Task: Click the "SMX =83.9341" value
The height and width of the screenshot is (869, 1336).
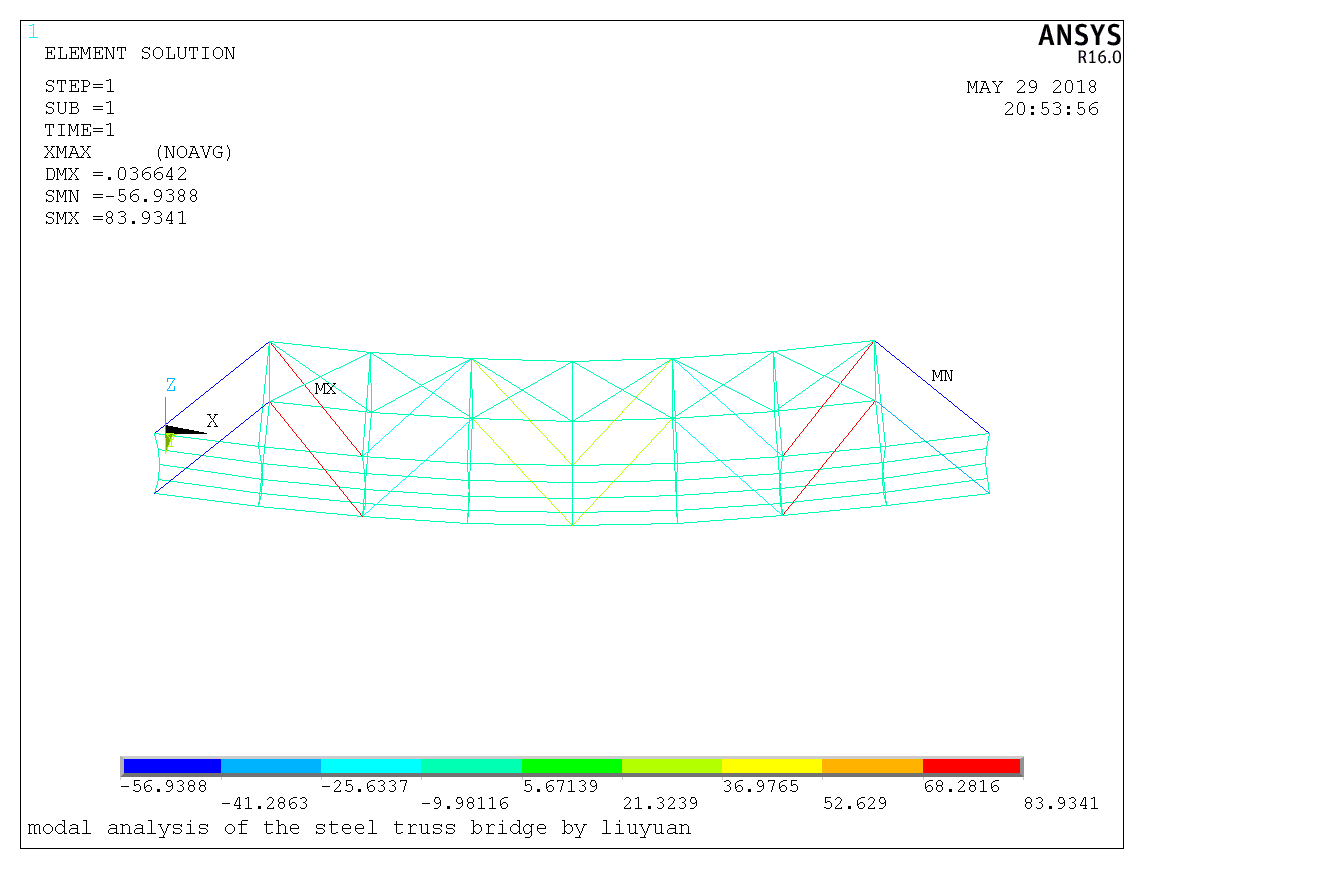Action: (116, 218)
